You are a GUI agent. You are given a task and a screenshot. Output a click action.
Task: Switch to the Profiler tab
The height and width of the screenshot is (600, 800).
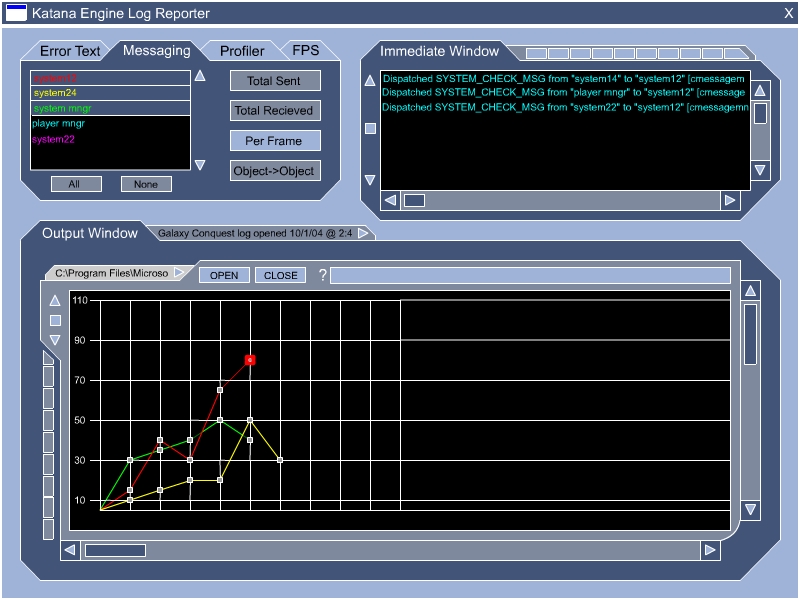242,51
